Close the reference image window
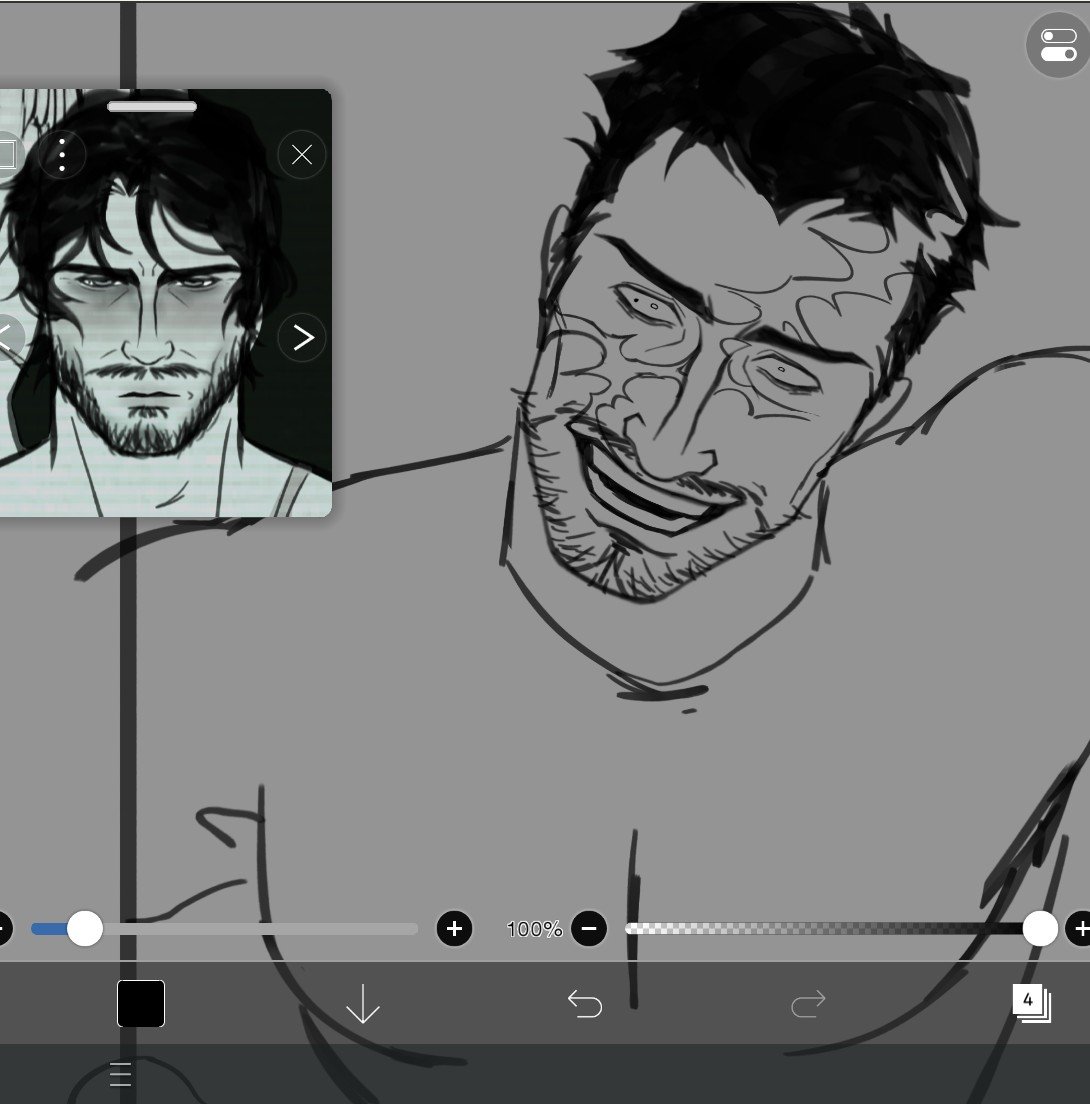Screen dimensions: 1090x1104 [301, 154]
